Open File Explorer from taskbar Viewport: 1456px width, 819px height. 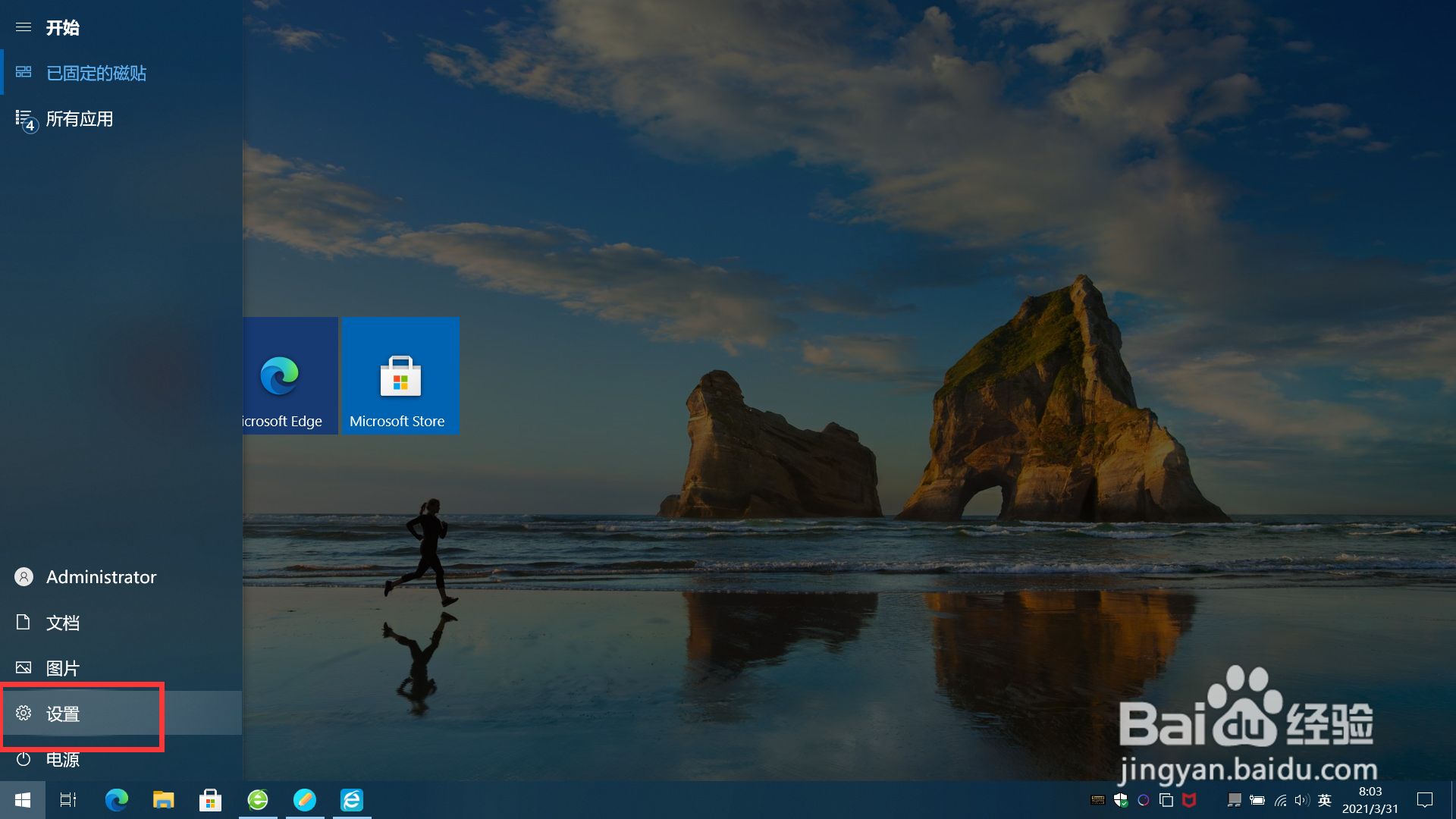point(163,800)
